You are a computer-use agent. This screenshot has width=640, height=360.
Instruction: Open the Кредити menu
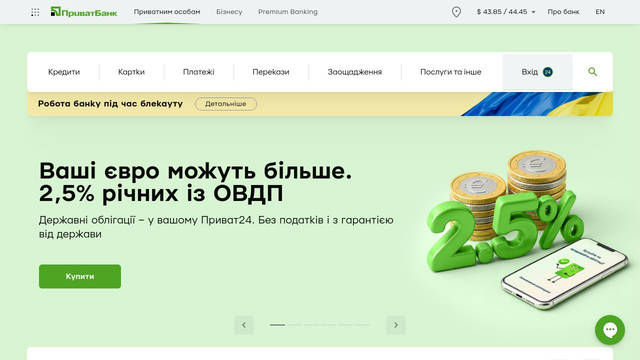pos(64,72)
